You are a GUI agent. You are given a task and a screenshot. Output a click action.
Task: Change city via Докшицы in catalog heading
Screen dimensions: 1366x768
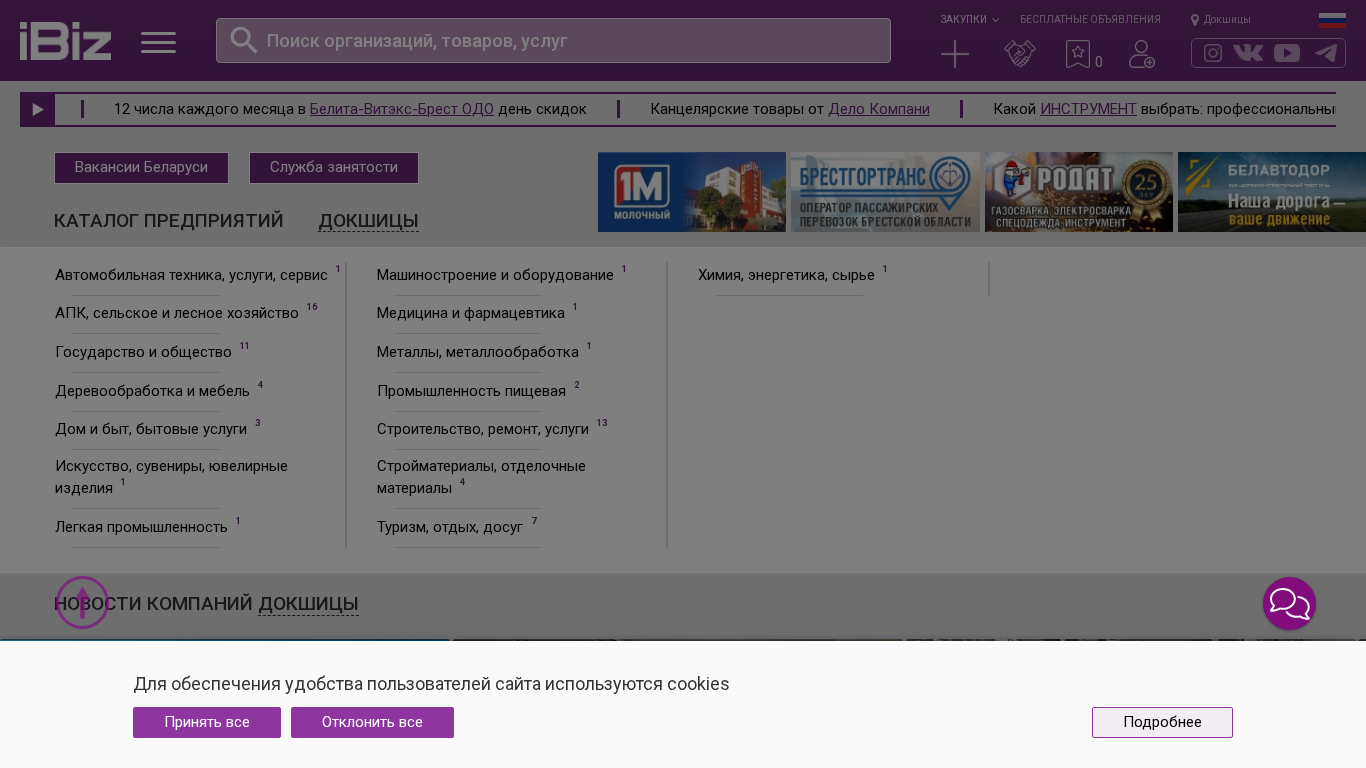pyautogui.click(x=368, y=221)
